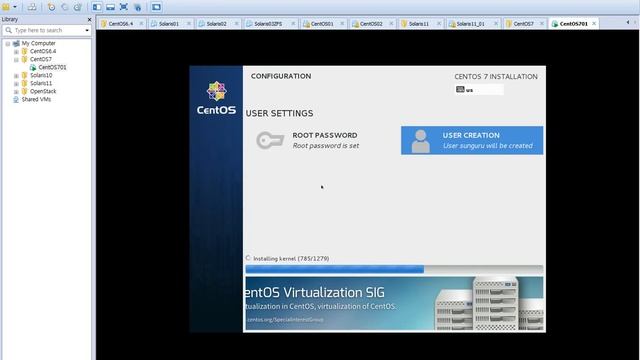Enter full screen mode icon
Viewport: 640px width, 360px height.
(124, 7)
